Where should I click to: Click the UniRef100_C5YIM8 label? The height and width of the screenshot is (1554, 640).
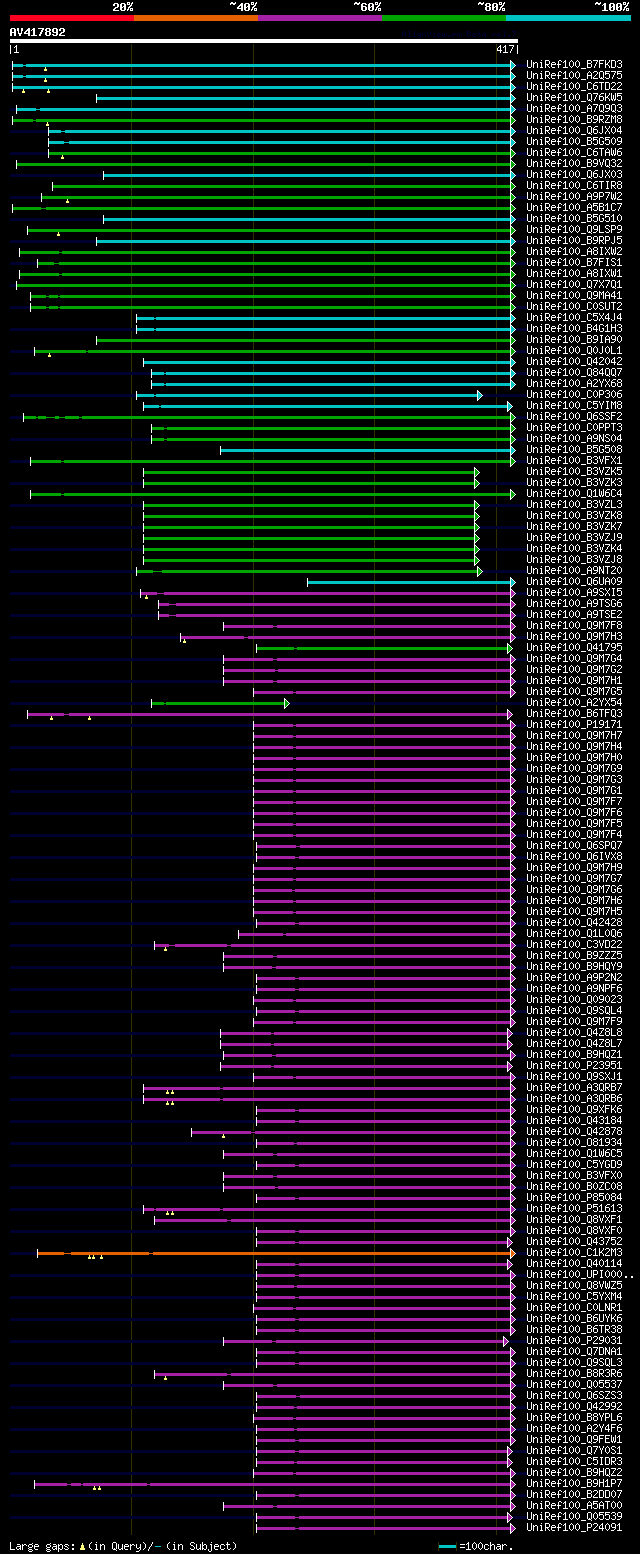(x=574, y=405)
